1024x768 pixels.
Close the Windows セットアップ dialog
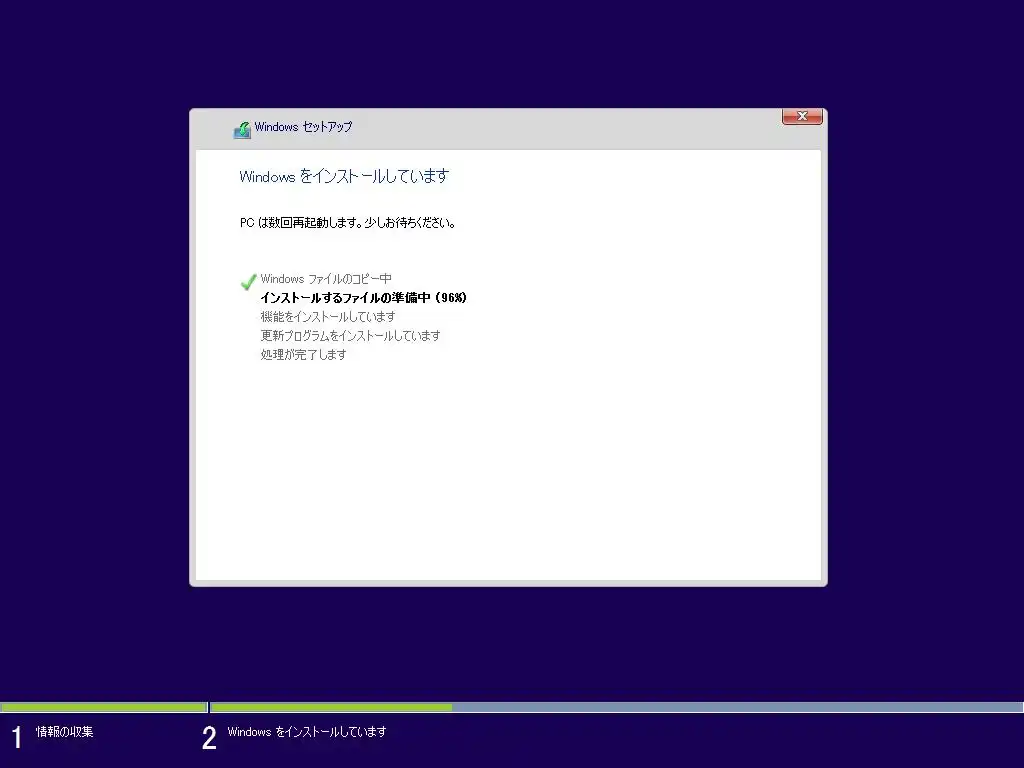point(802,116)
